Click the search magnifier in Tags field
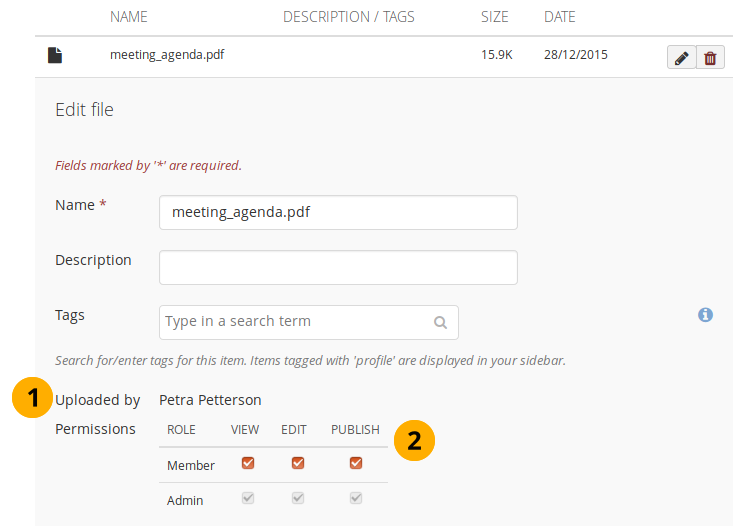 440,323
